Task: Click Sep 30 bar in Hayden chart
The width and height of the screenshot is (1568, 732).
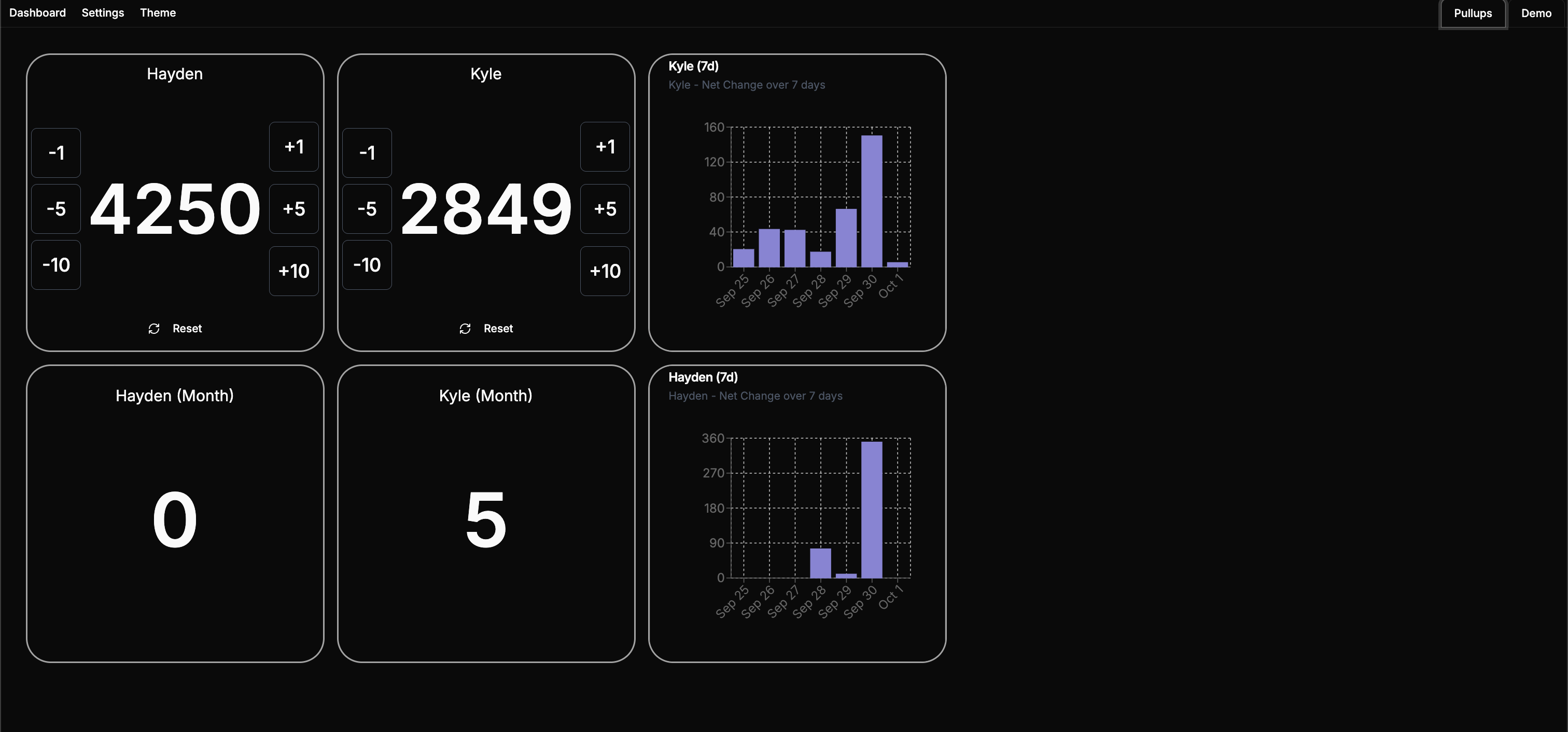Action: pos(872,509)
